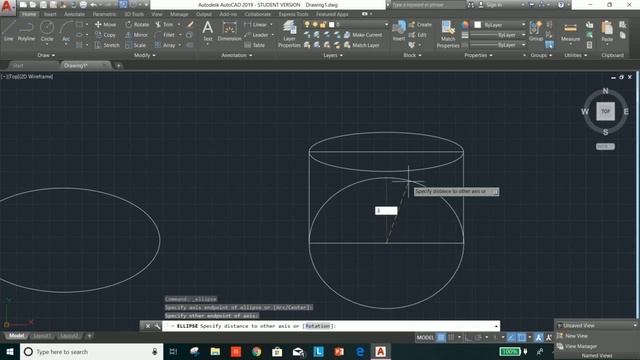Image resolution: width=640 pixels, height=360 pixels.
Task: Open Layer Properties
Action: [289, 34]
